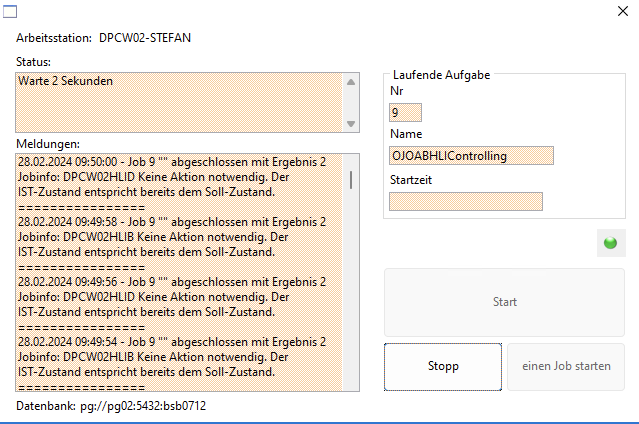Click the Datenbank connection string text
The image size is (639, 424).
point(143,406)
